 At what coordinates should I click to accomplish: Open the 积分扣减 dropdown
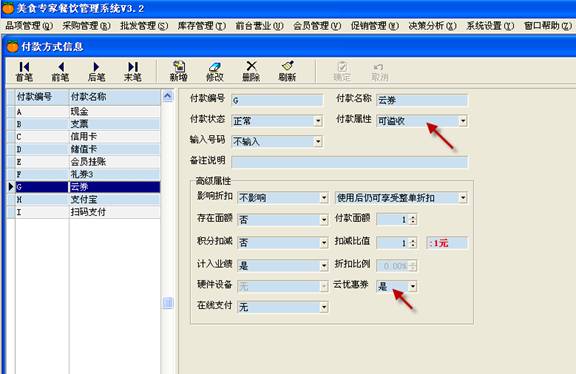324,242
